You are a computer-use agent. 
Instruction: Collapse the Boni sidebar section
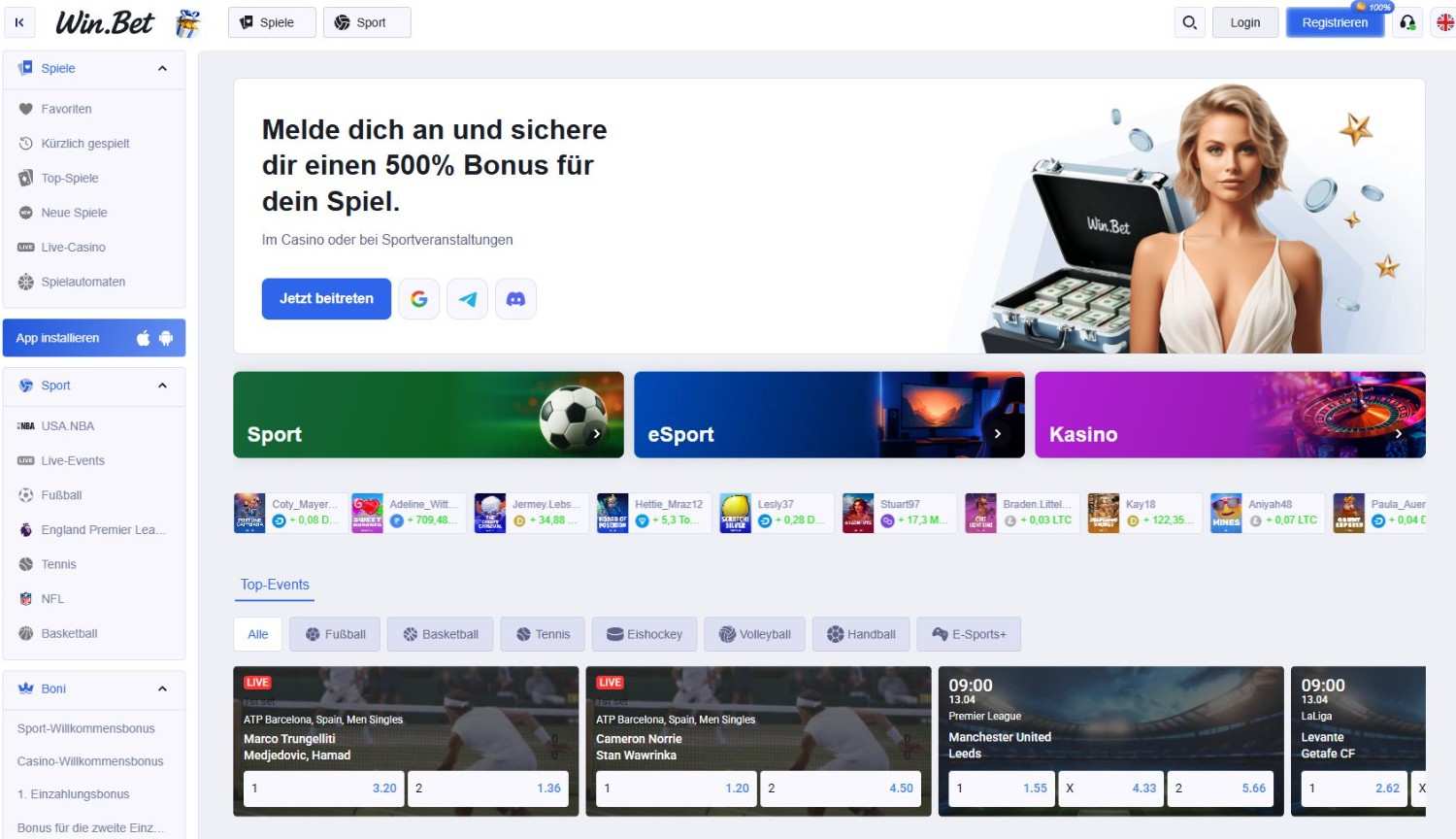click(x=161, y=688)
